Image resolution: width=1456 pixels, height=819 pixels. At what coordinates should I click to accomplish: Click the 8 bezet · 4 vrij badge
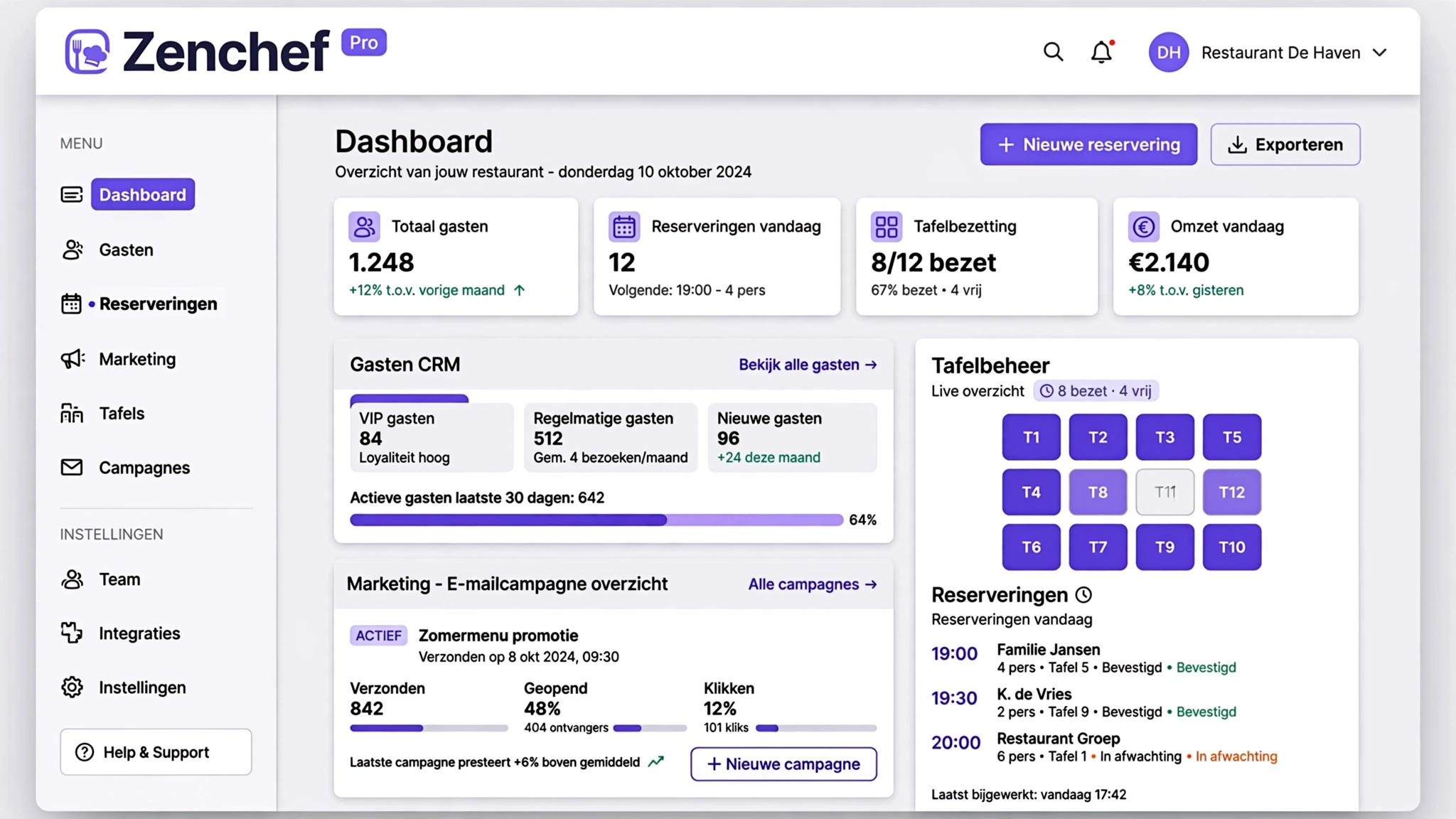pyautogui.click(x=1096, y=391)
